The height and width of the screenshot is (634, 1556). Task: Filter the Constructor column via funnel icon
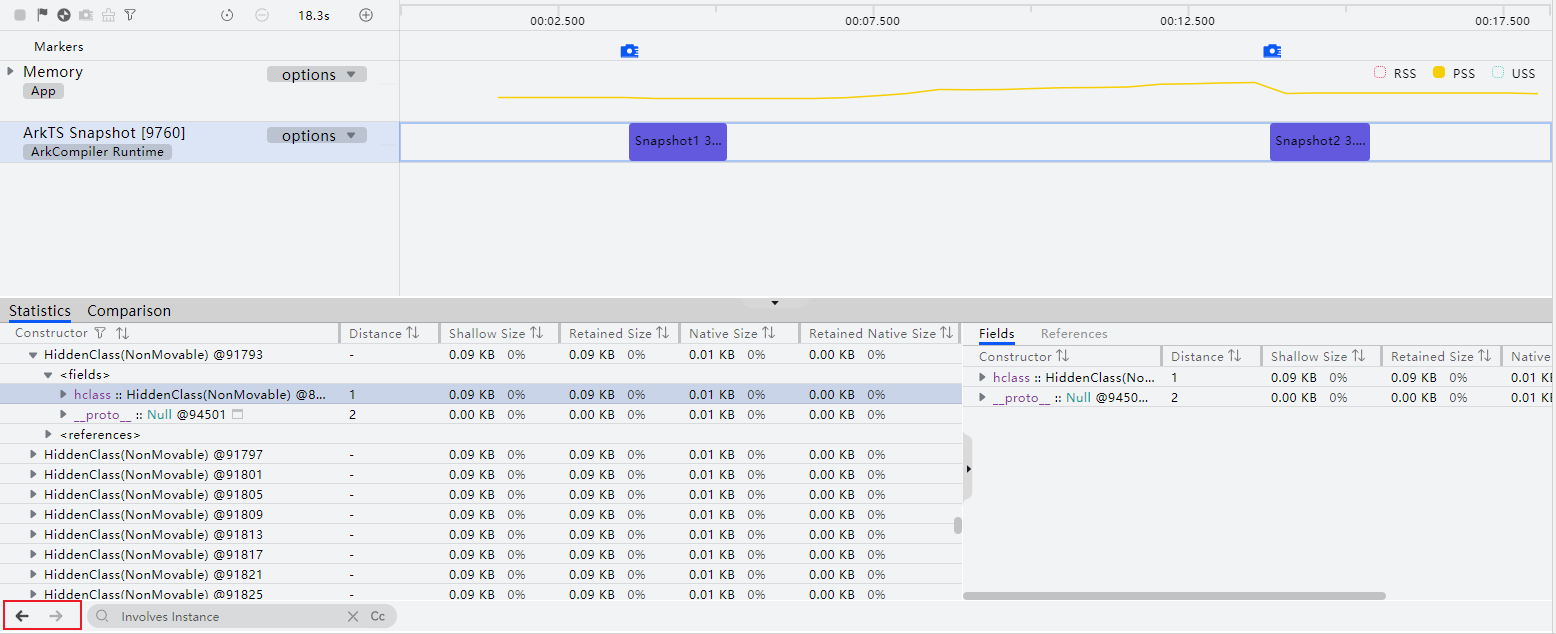pyautogui.click(x=100, y=333)
